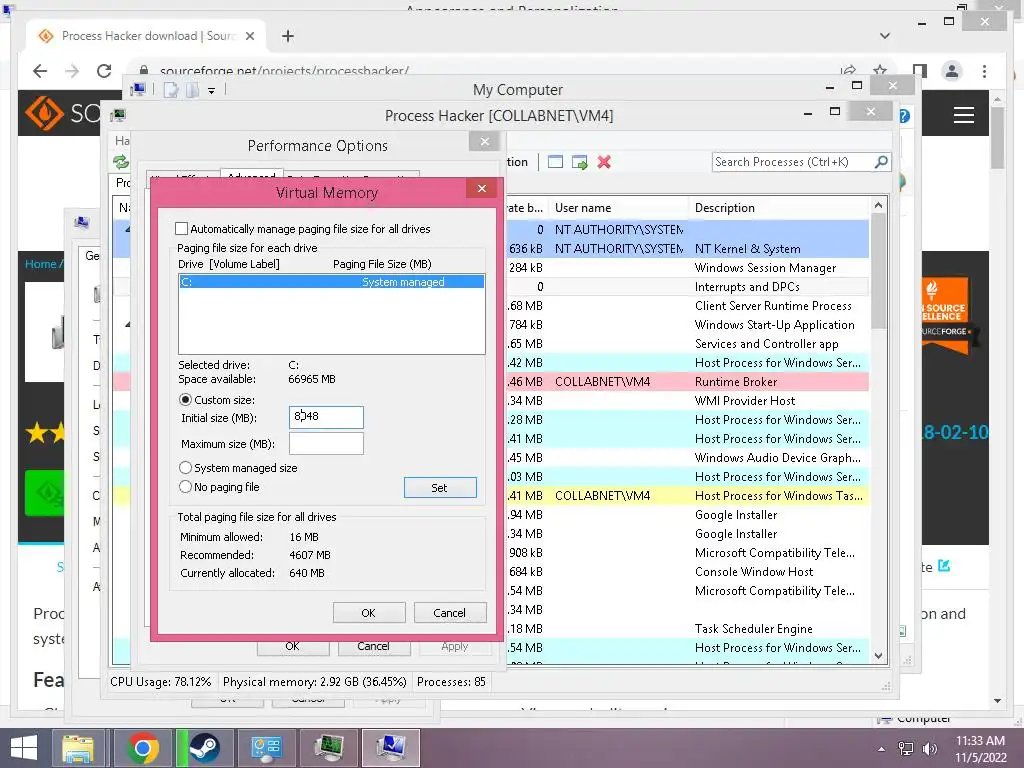Screen dimensions: 1024x768
Task: Confirm Virtual Memory with OK button
Action: [x=369, y=613]
